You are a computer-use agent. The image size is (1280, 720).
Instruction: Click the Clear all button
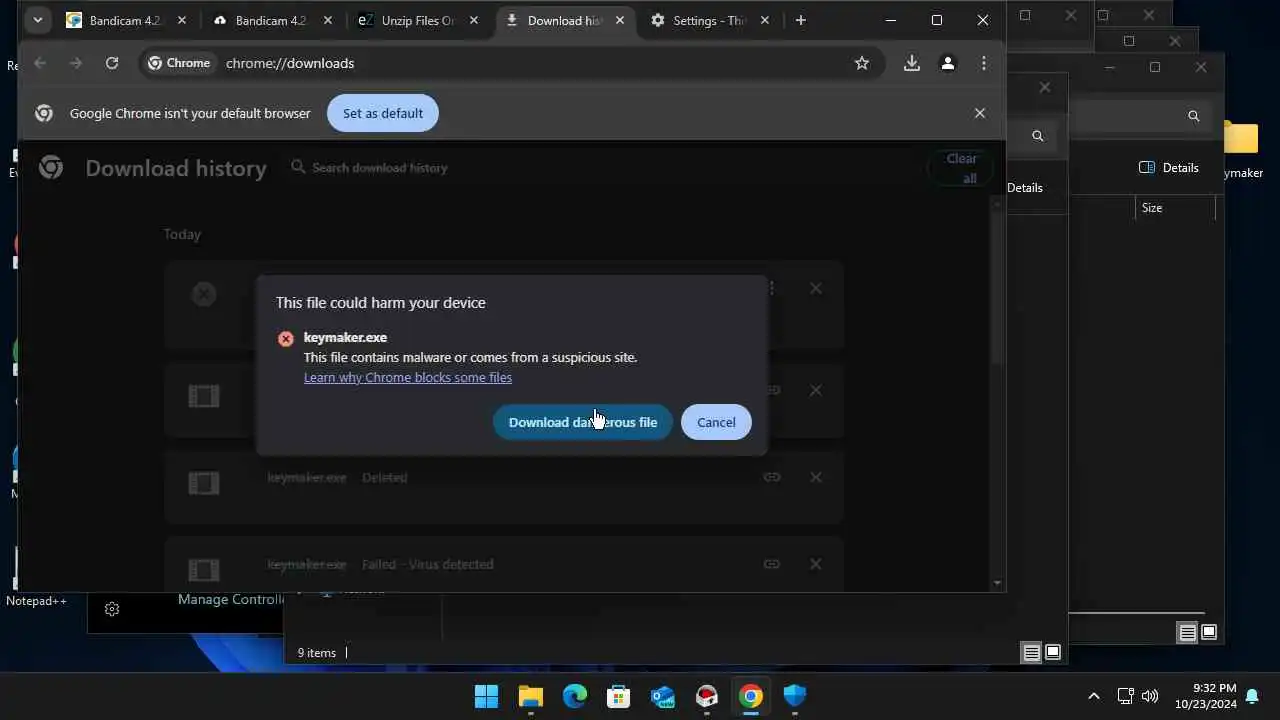pyautogui.click(x=962, y=168)
